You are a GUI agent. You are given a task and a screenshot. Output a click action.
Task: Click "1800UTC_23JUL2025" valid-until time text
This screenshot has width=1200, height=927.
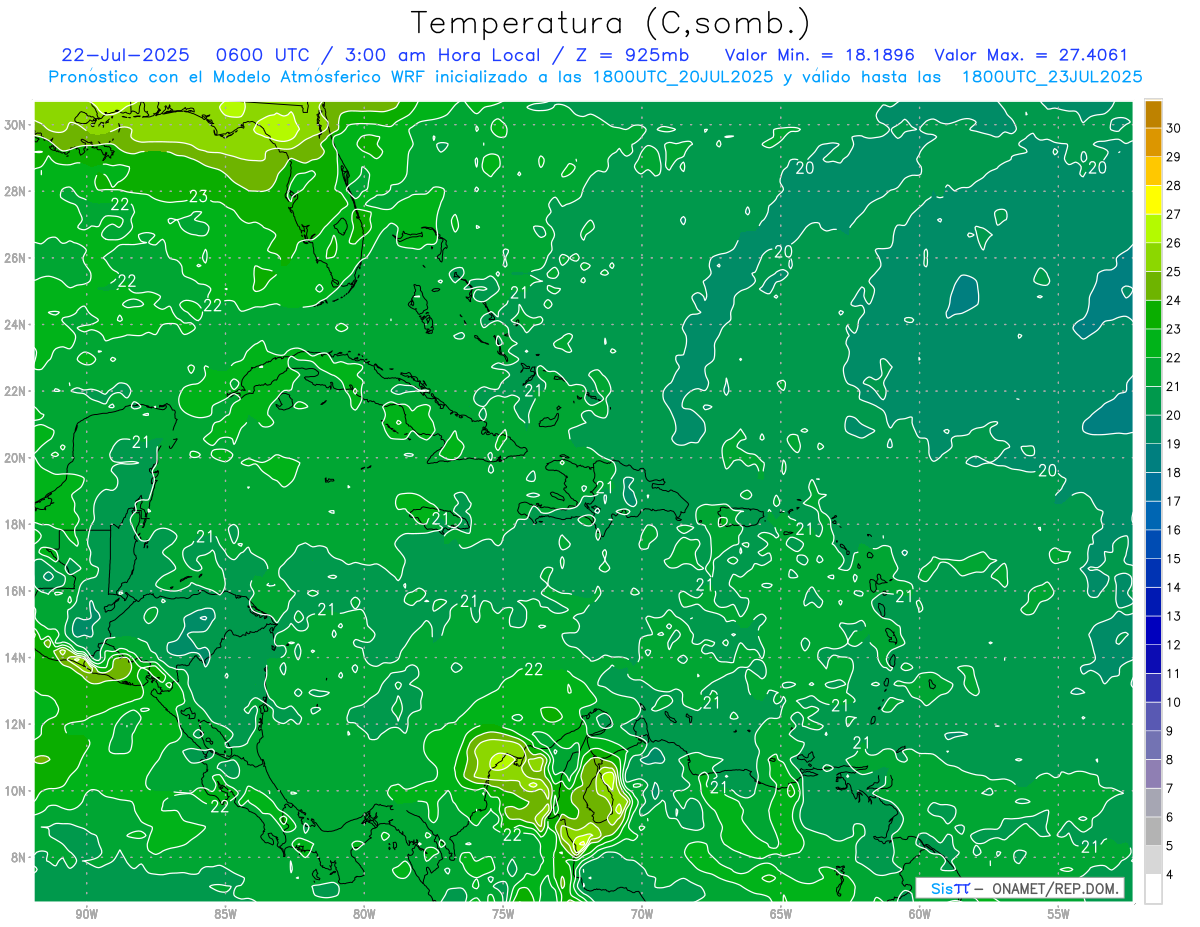coord(1052,77)
